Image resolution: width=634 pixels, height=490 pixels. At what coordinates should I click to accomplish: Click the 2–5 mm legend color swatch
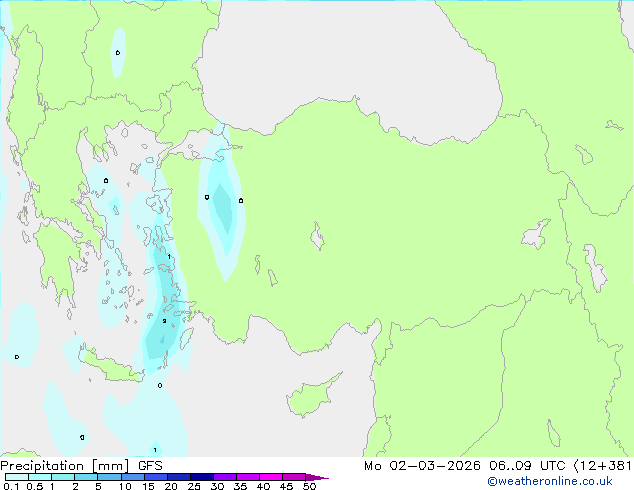86,477
